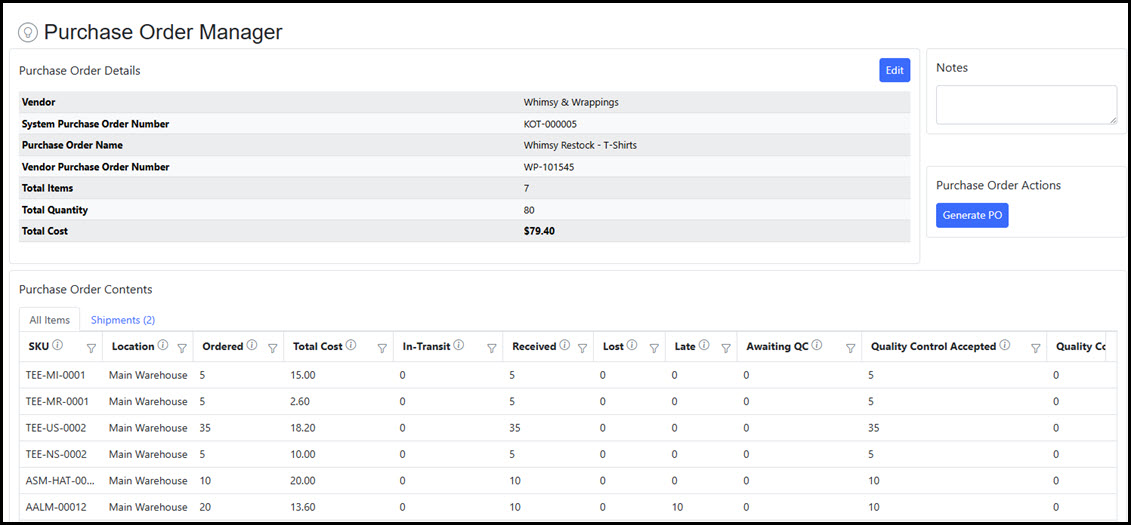1131x525 pixels.
Task: Open filter for the Lost column
Action: [654, 348]
